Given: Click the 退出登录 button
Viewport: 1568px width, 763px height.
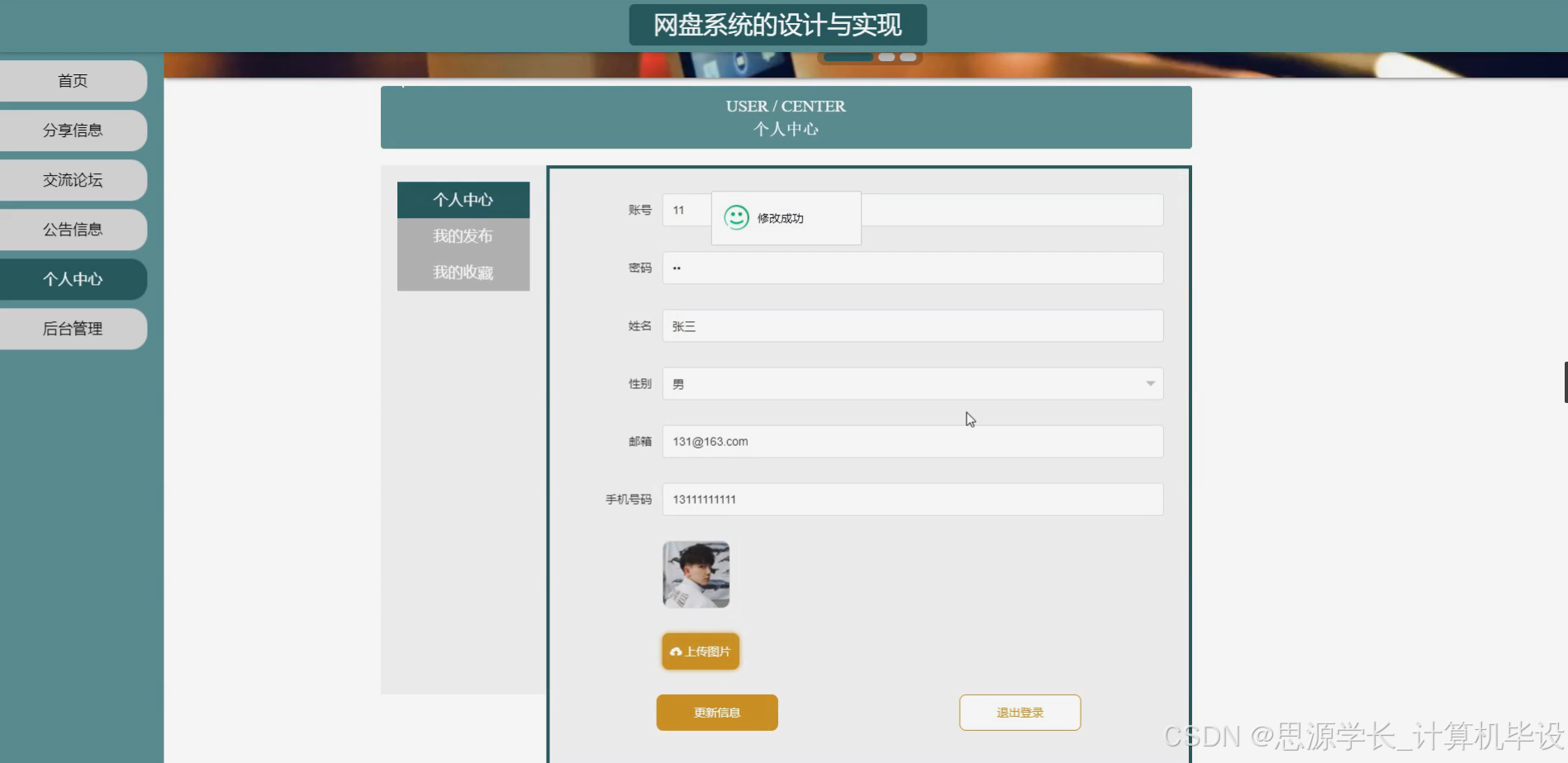Looking at the screenshot, I should point(1019,712).
